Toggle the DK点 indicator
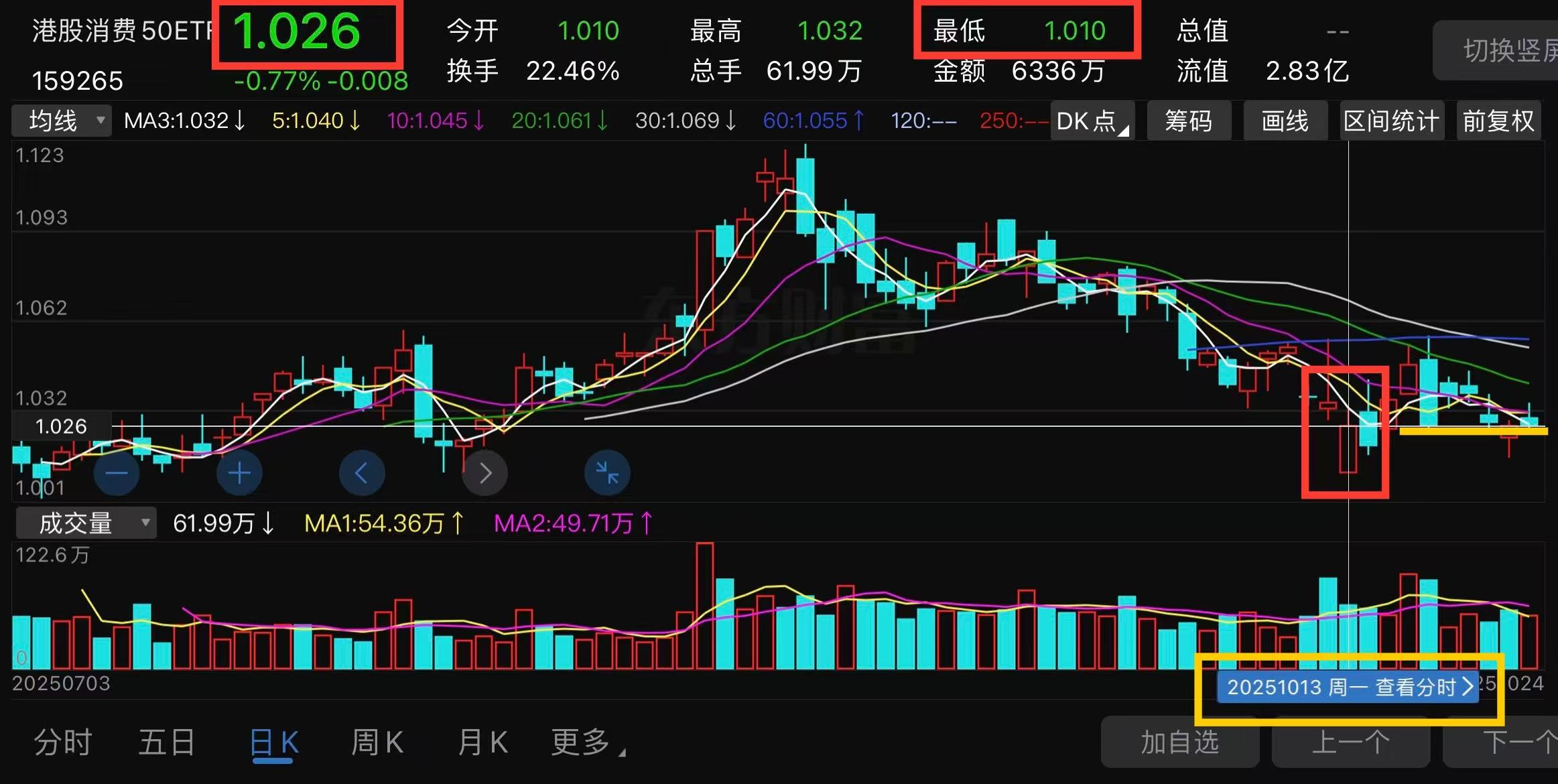 tap(1092, 121)
